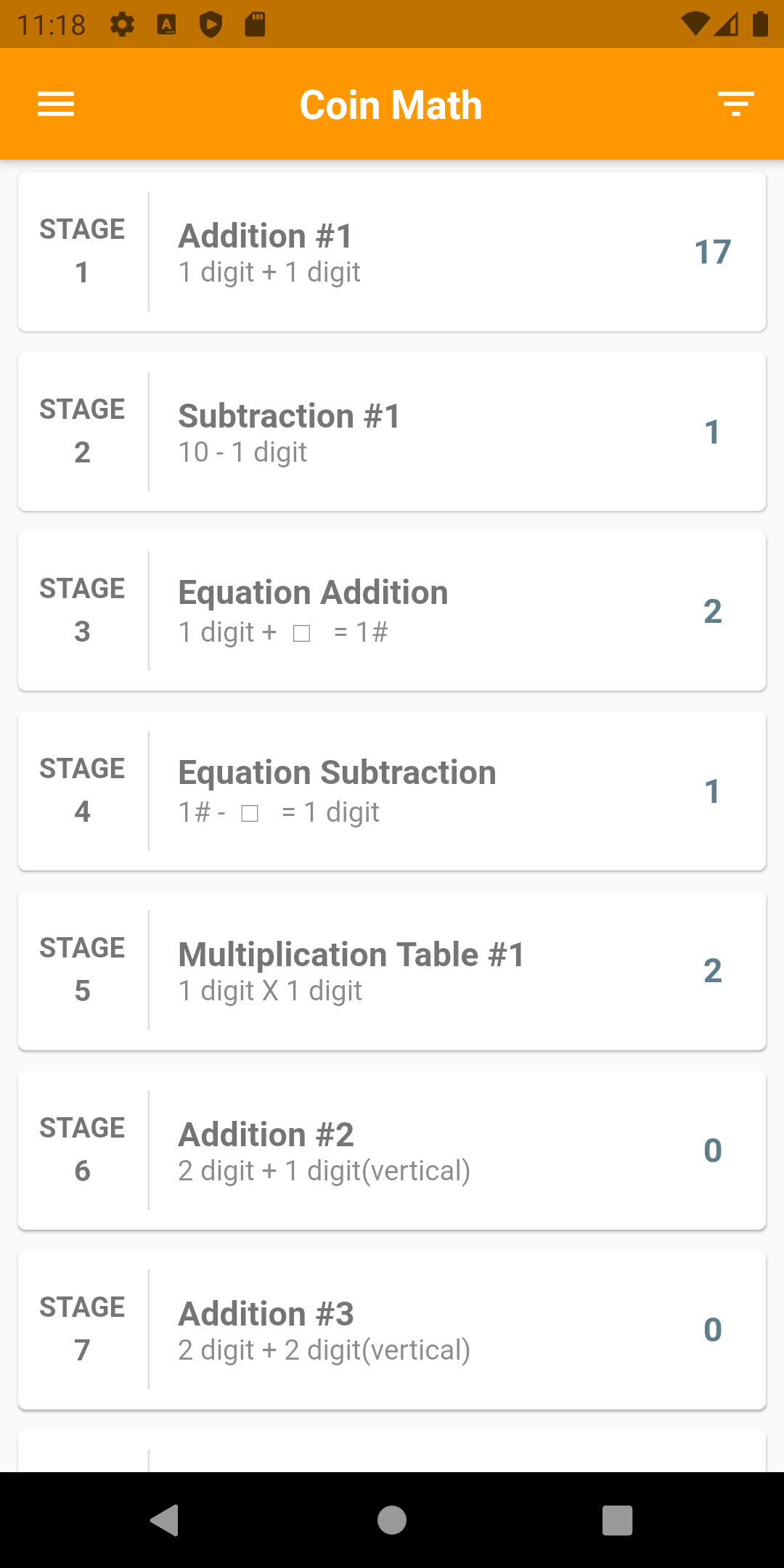Screen dimensions: 784x1568
Task: Select the Equation Addition stage
Action: (x=392, y=611)
